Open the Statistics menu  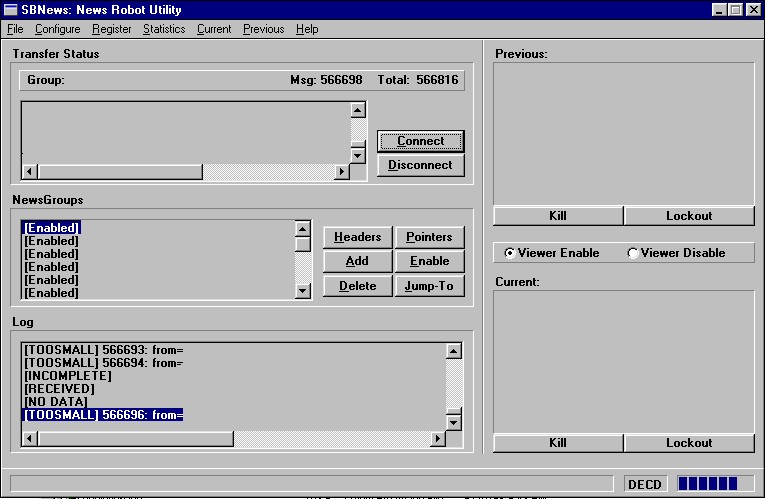pyautogui.click(x=164, y=29)
